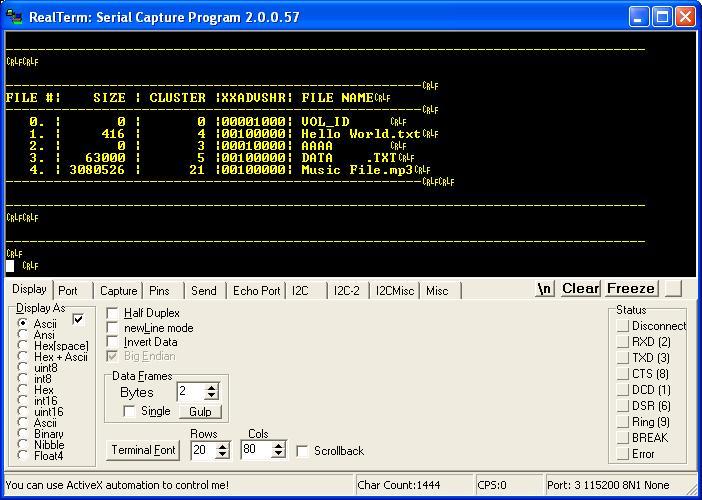Click the small blank button beside Freeze
The image size is (702, 500).
point(673,288)
